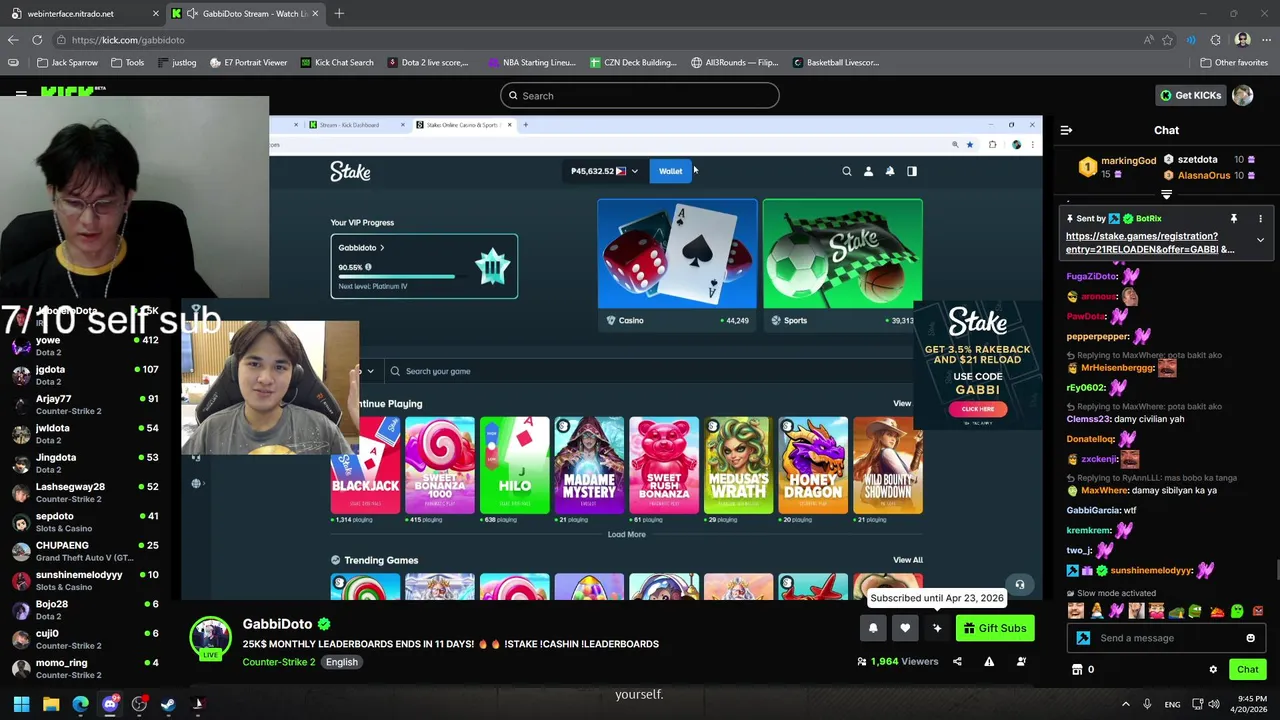This screenshot has height=720, width=1280.
Task: Reload the page in browser
Action: 37,40
